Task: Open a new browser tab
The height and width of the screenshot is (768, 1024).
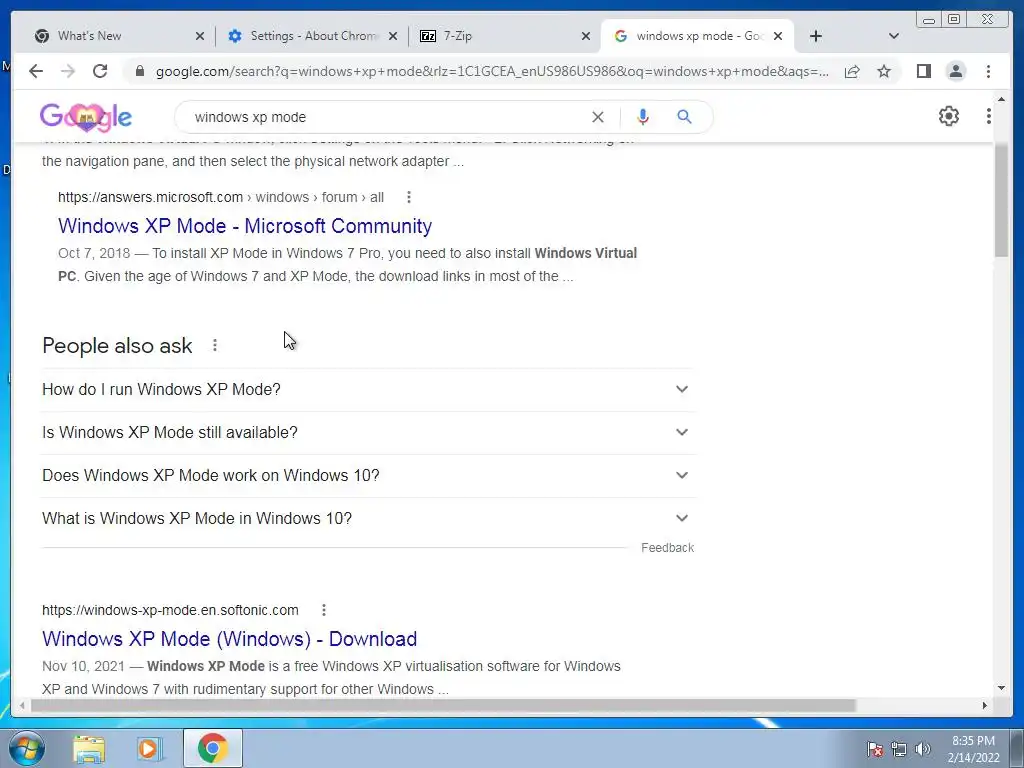Action: pyautogui.click(x=816, y=36)
